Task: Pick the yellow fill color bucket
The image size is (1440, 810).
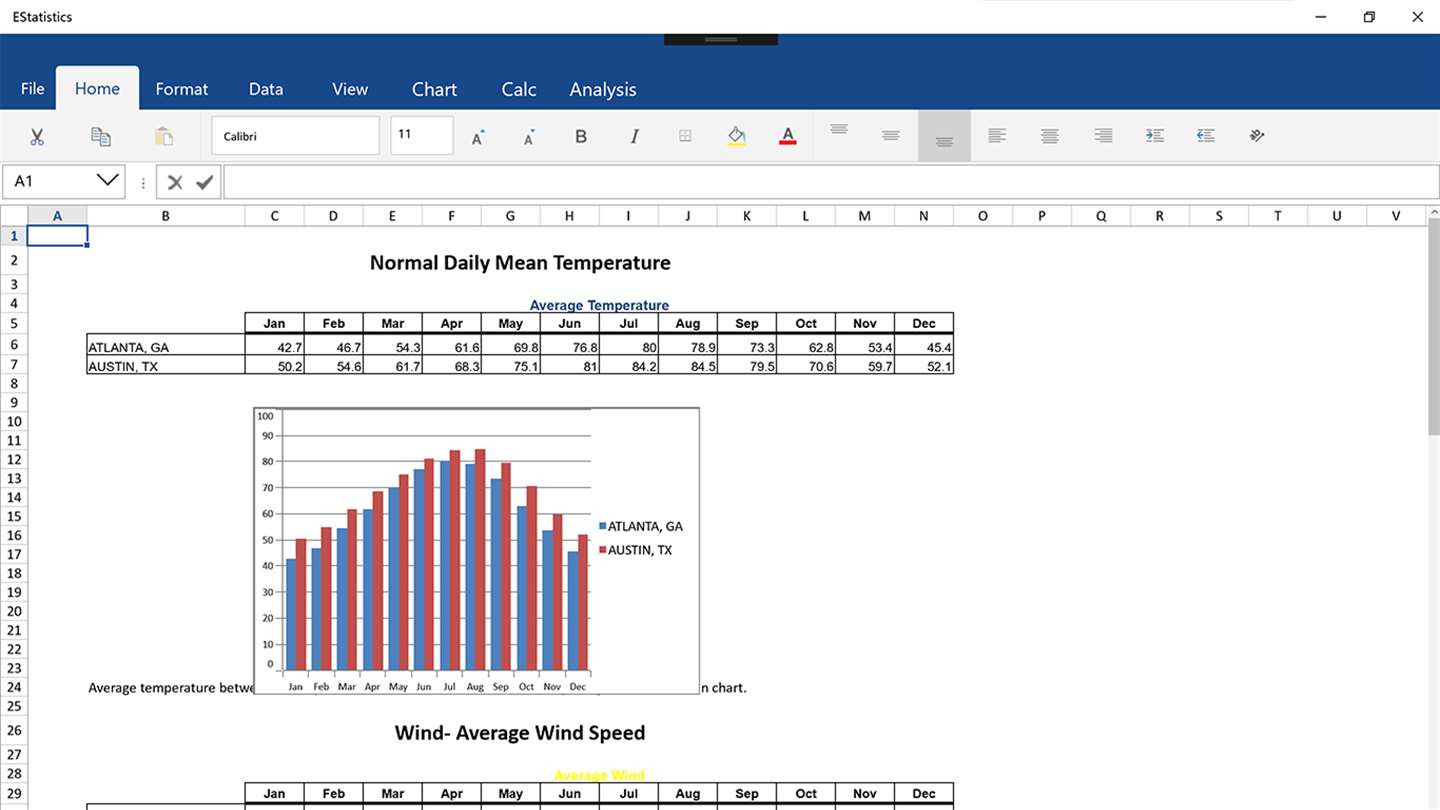Action: pos(736,136)
